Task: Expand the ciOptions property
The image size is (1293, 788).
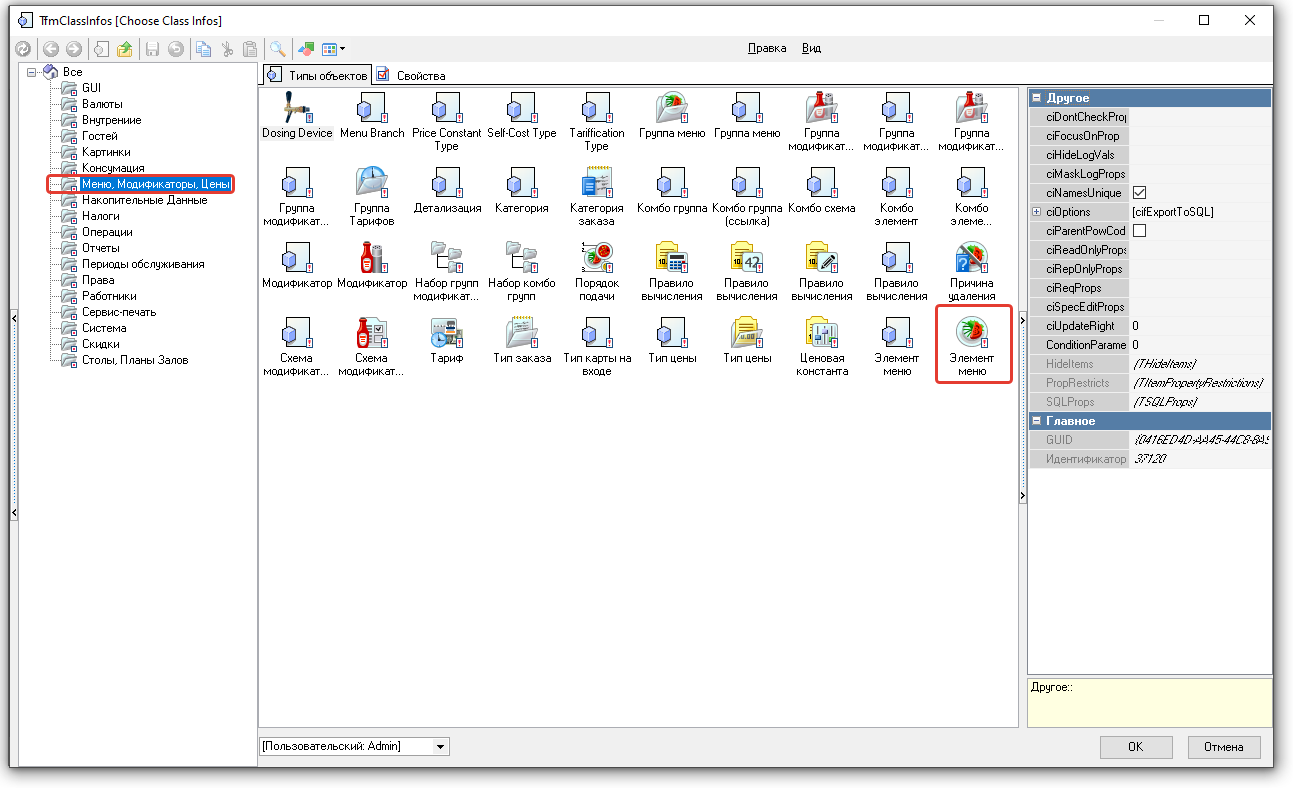Action: 1036,212
